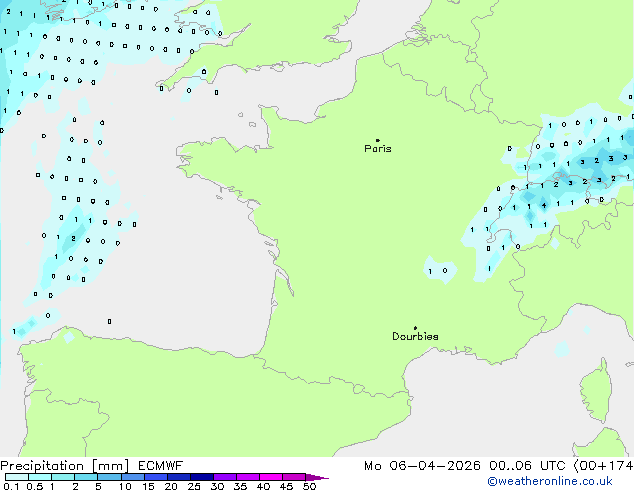Image resolution: width=634 pixels, height=490 pixels.
Task: Select the 0.5–1 mm legend color segment
Action: [x=40, y=477]
